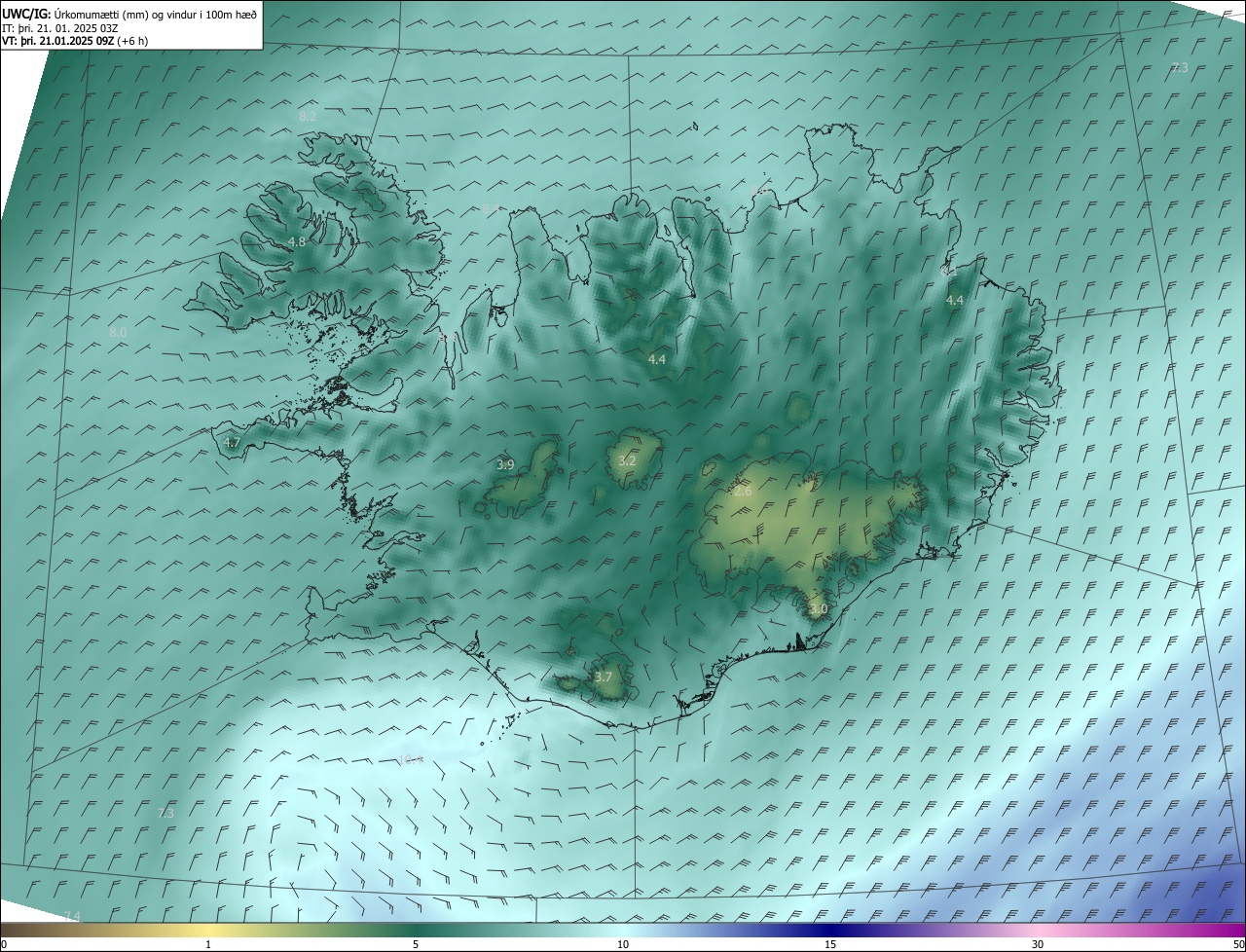Viewport: 1246px width, 952px height.
Task: Pick the pale pink segment of the color bar
Action: click(1038, 930)
